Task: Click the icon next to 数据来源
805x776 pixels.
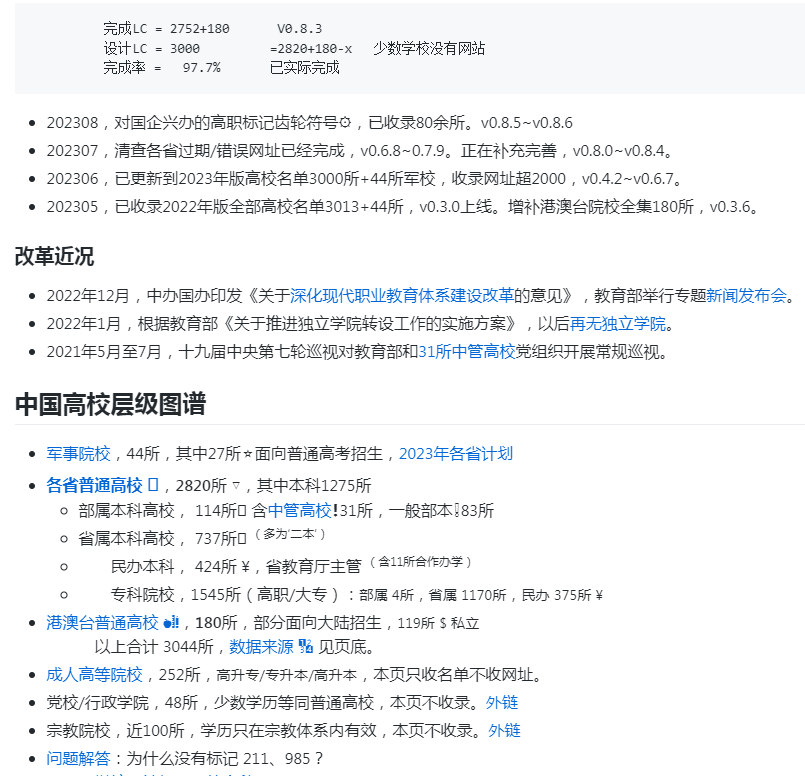Action: (305, 646)
